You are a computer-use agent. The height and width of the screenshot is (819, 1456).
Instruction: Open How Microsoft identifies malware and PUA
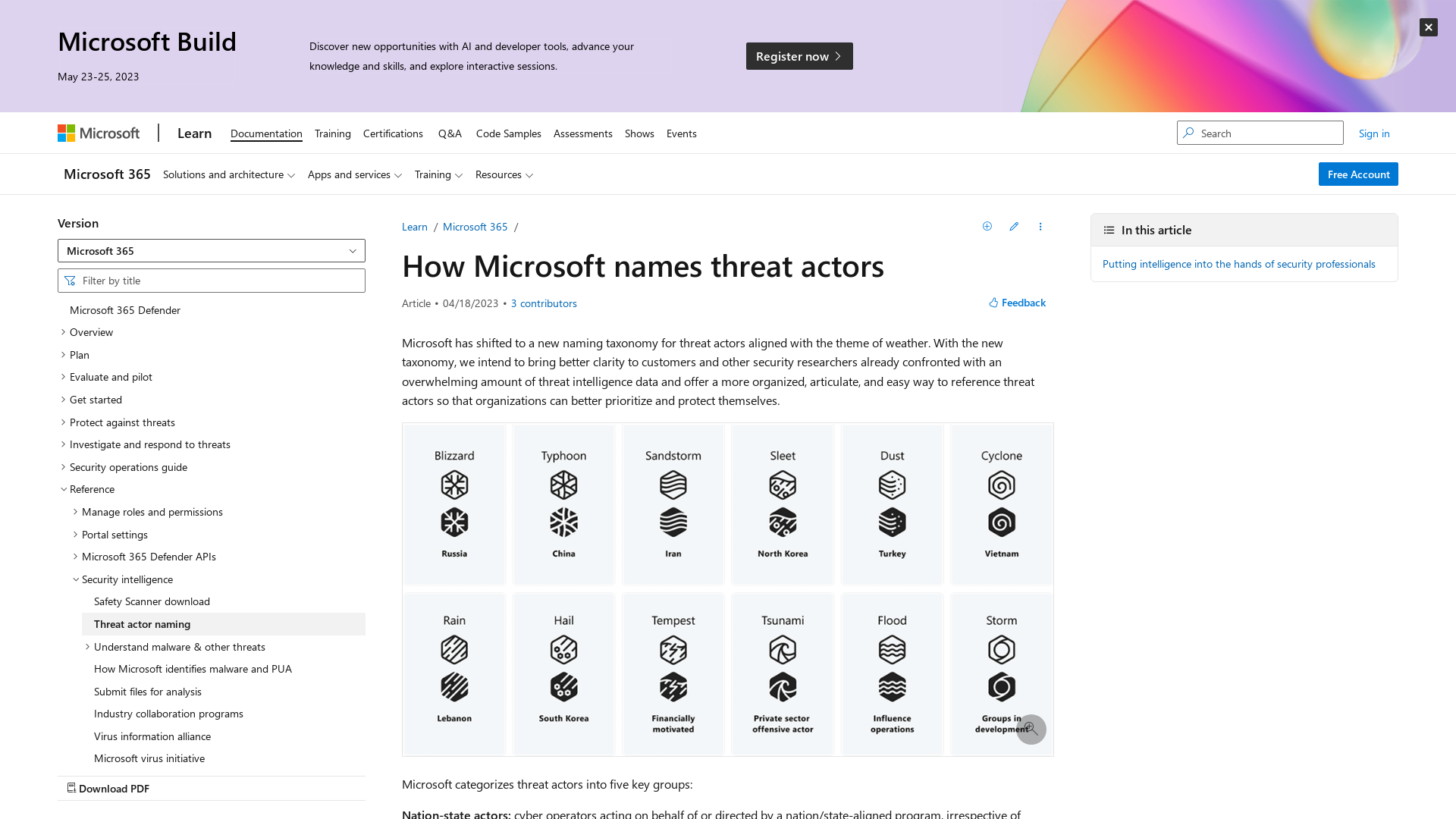point(193,669)
